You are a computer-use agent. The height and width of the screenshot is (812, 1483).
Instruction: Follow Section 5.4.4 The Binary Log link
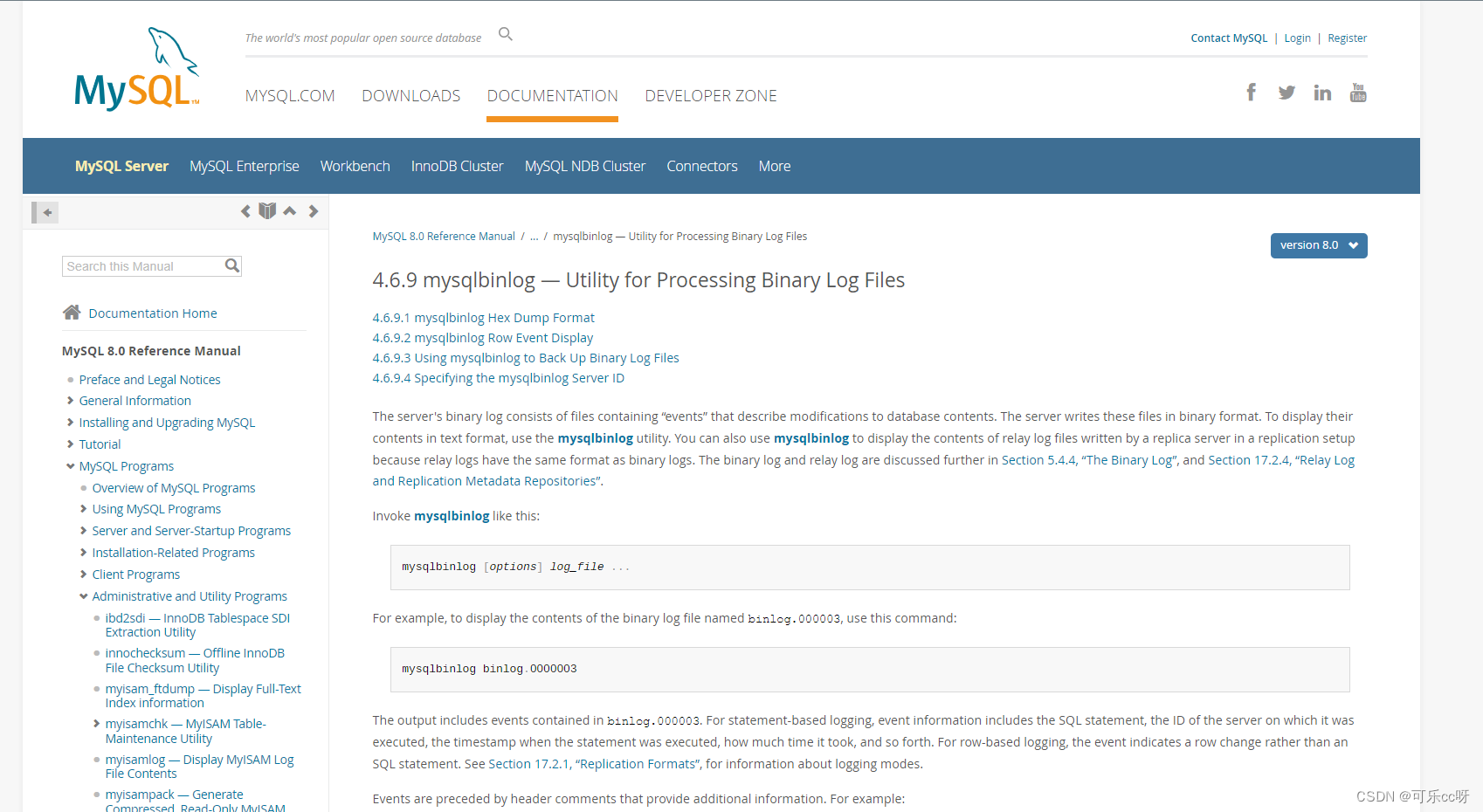1090,460
